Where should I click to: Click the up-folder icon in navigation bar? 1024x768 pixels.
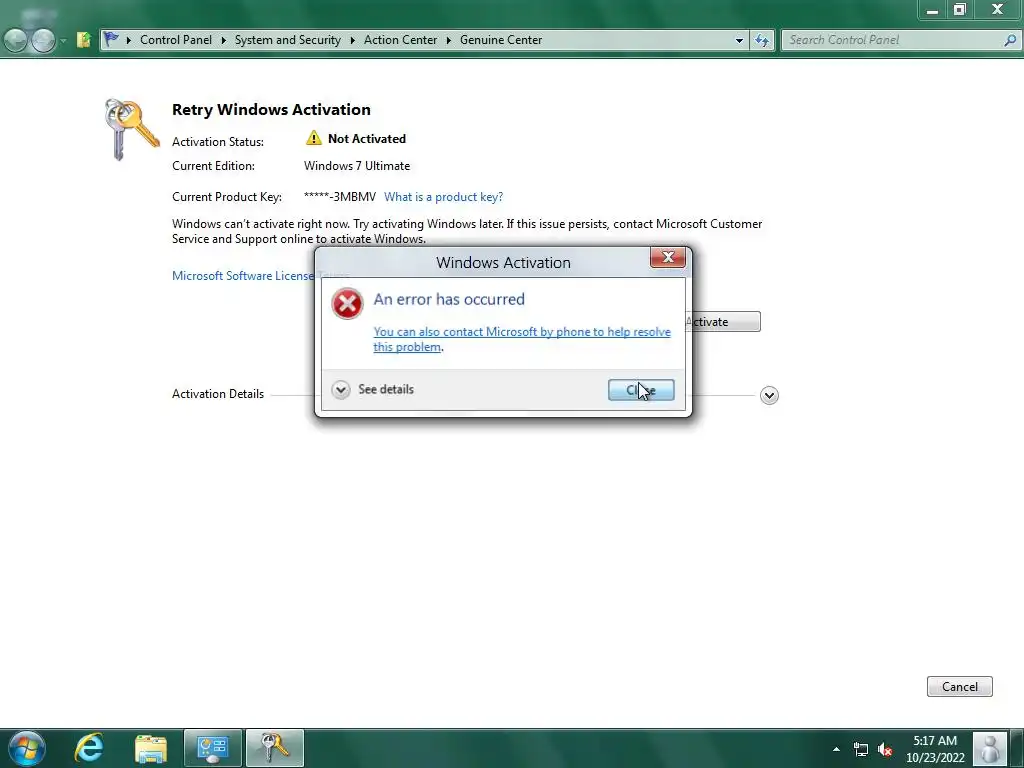84,40
